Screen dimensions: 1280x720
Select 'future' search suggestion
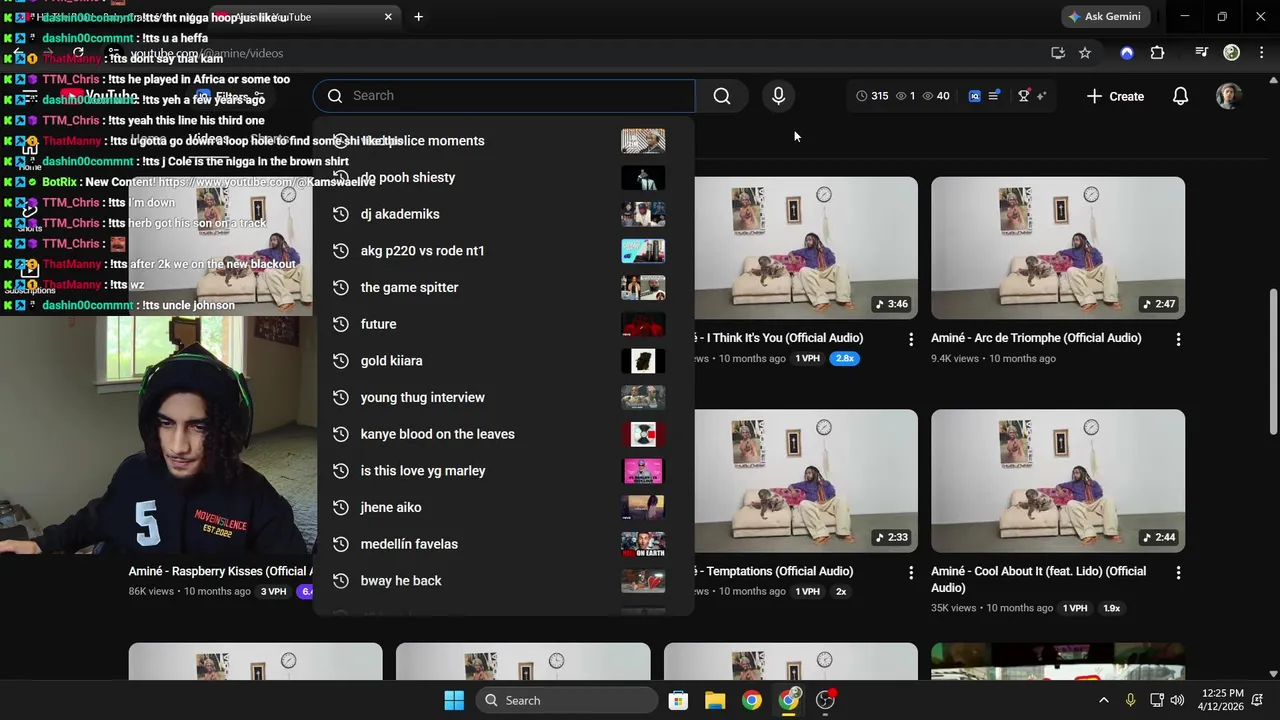tap(504, 324)
